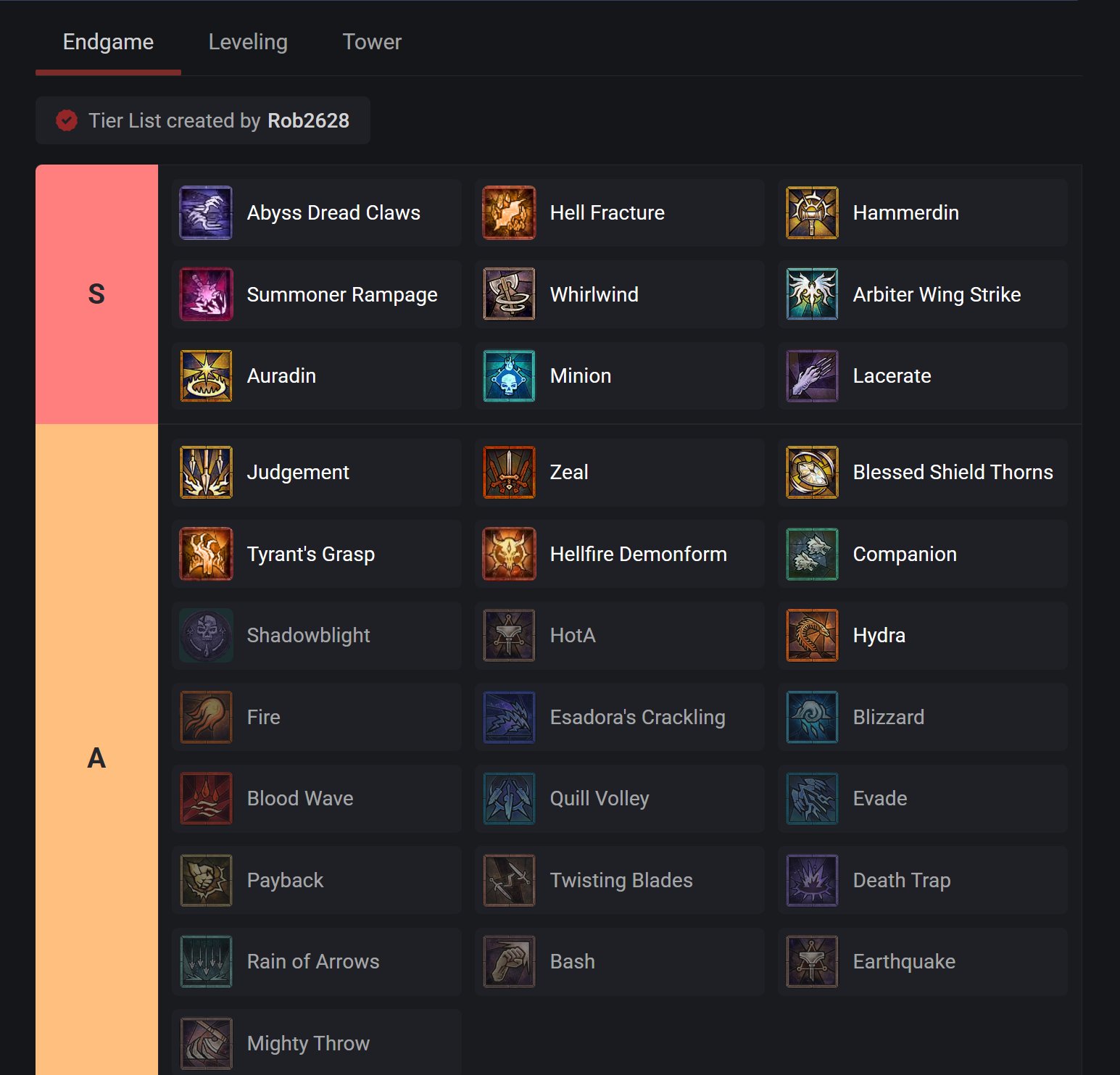Click the Hellfire Demonform skull icon
This screenshot has height=1075, width=1120.
509,554
